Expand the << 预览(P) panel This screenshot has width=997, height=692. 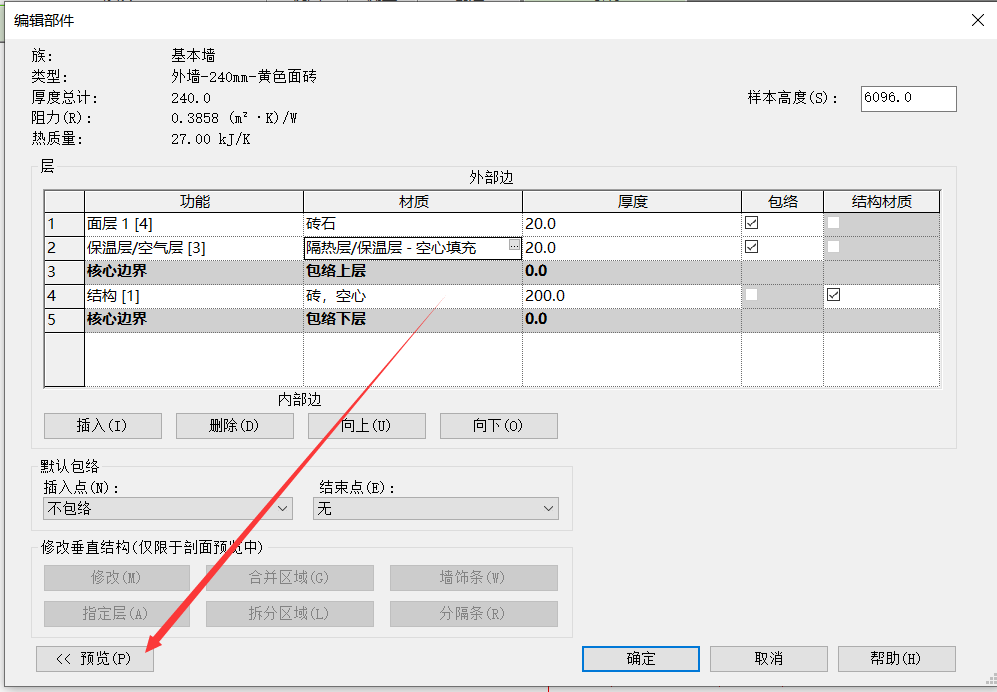94,658
